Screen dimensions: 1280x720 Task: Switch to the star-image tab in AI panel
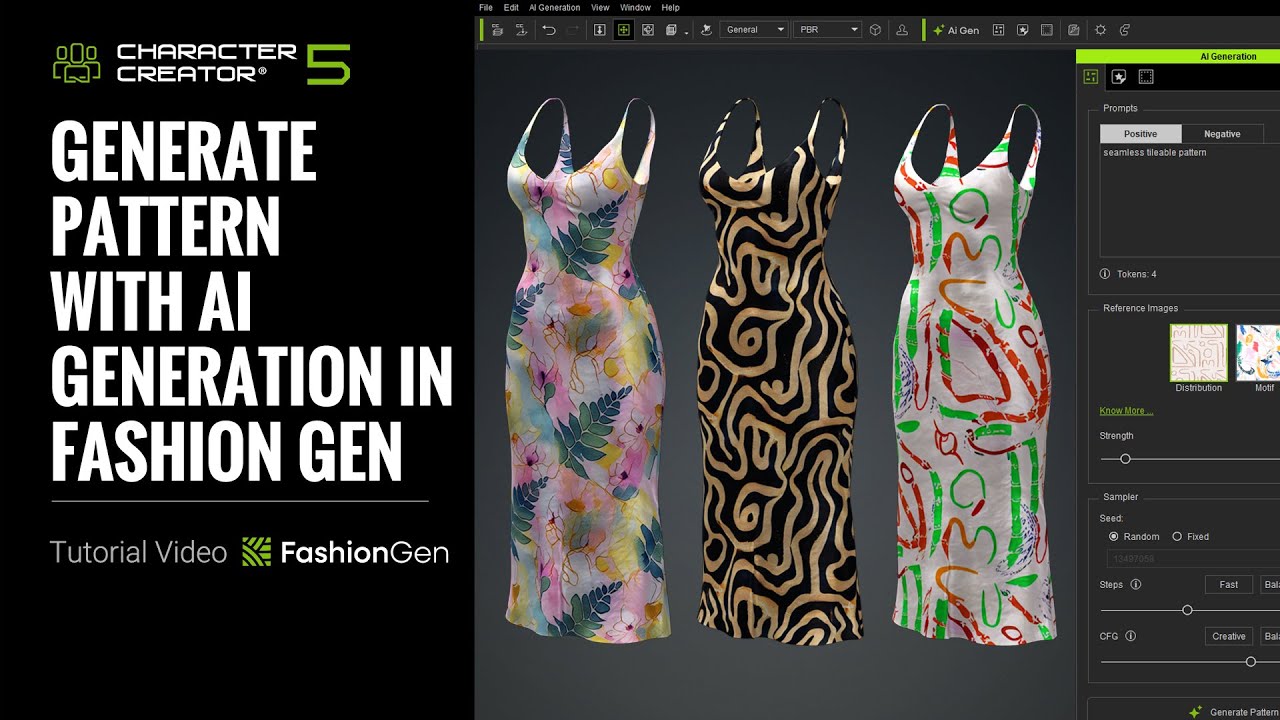[1119, 77]
